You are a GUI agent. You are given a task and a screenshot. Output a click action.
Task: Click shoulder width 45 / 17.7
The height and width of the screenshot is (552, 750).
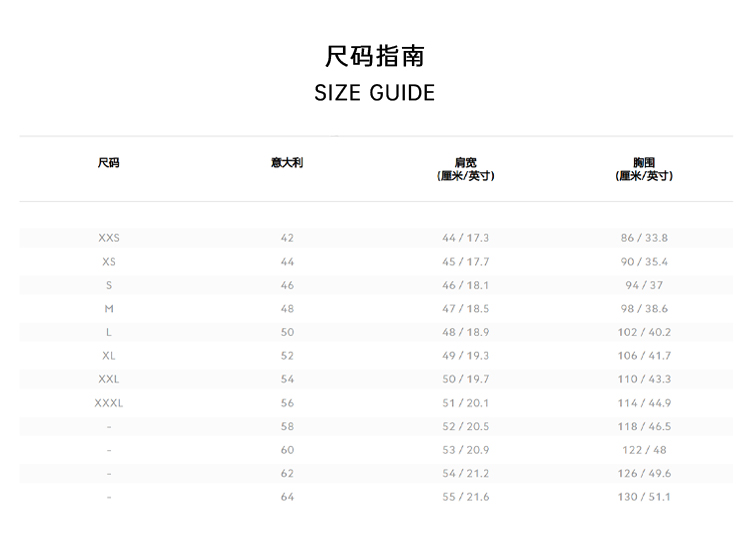point(465,262)
